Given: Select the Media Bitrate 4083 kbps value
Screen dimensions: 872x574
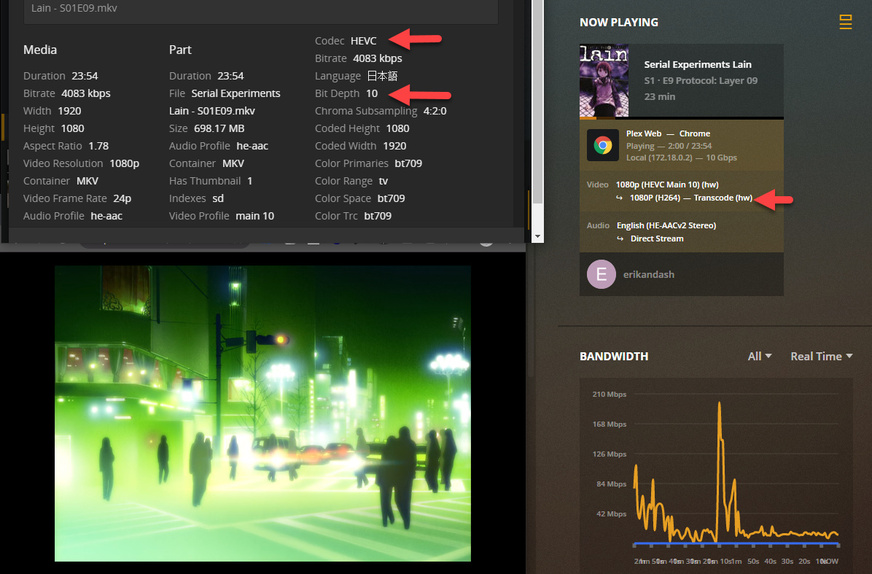Looking at the screenshot, I should [x=86, y=93].
